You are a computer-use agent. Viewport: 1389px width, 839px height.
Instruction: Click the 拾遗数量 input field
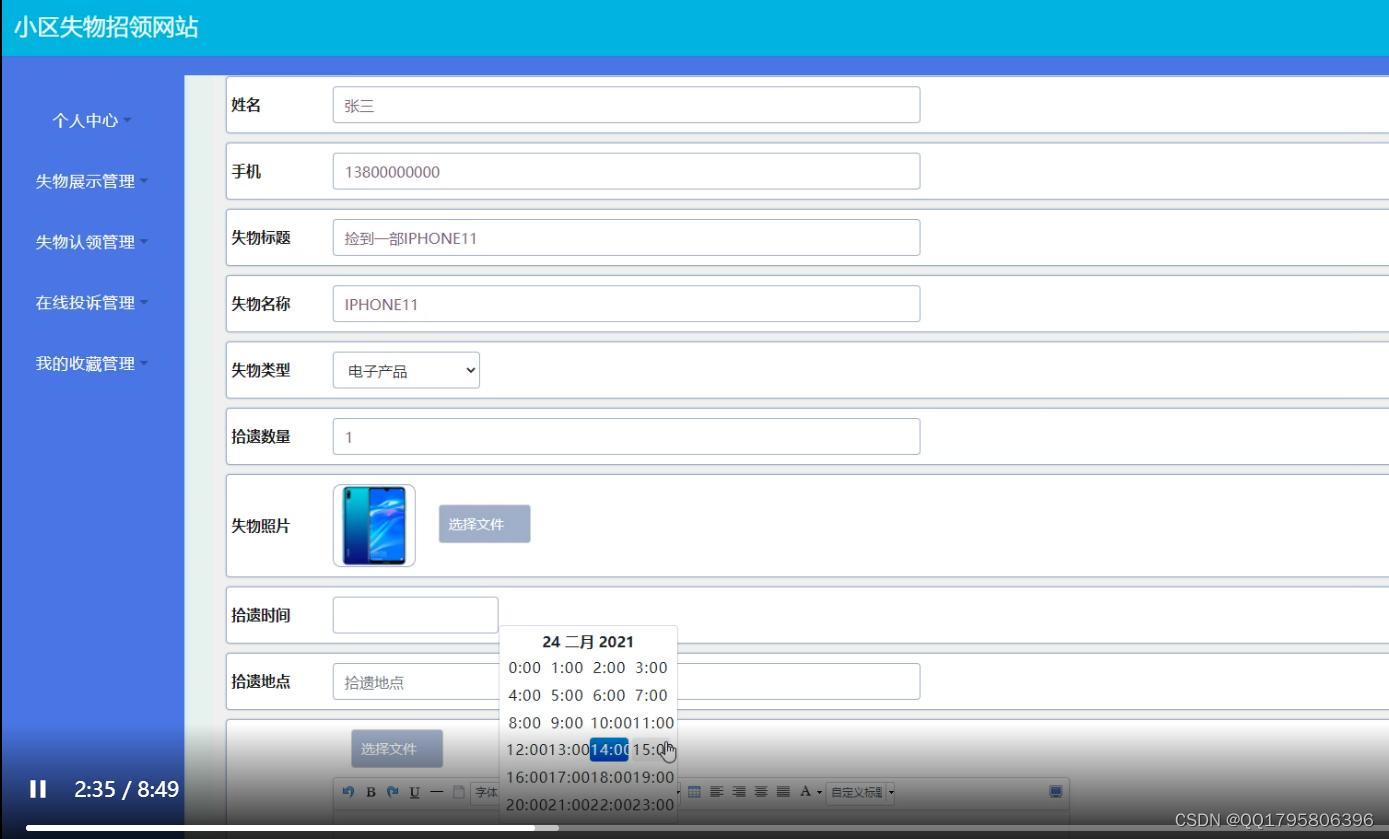[626, 437]
